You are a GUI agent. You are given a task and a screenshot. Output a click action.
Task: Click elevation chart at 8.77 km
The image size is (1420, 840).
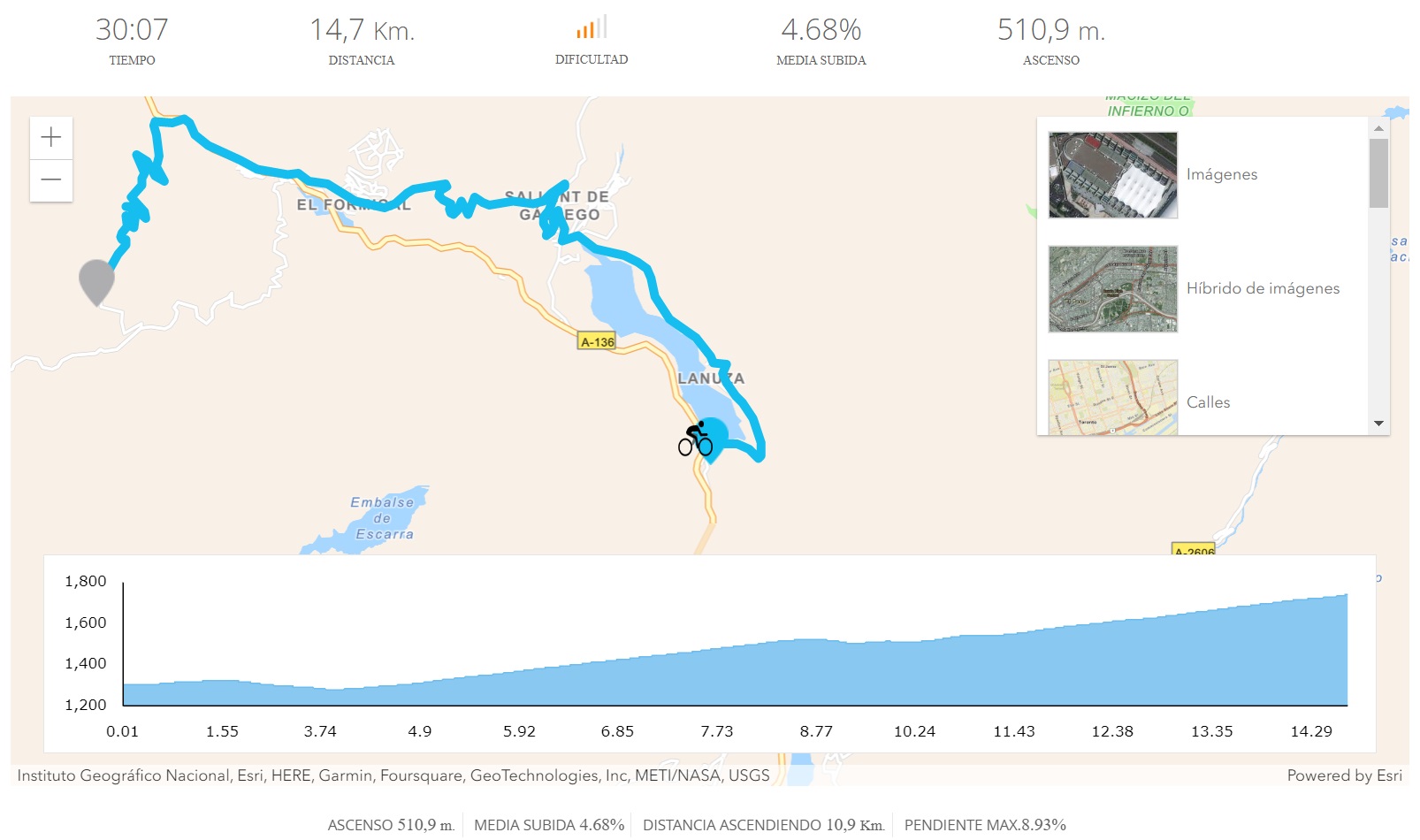point(816,672)
